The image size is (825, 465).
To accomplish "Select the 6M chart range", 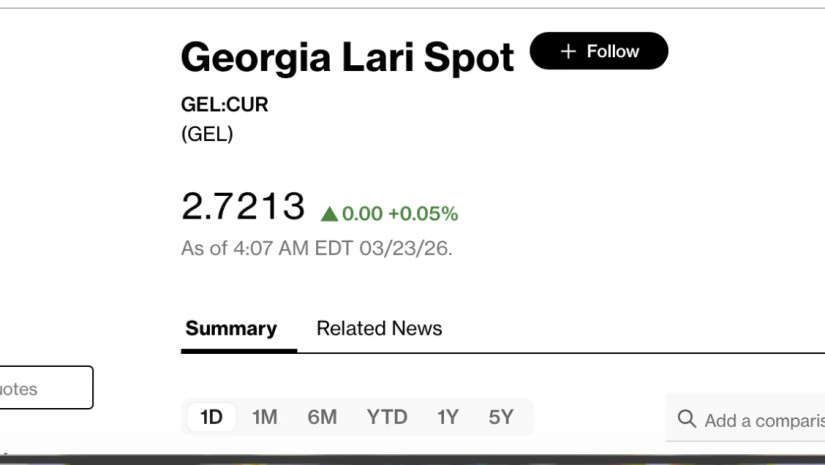I will 322,417.
